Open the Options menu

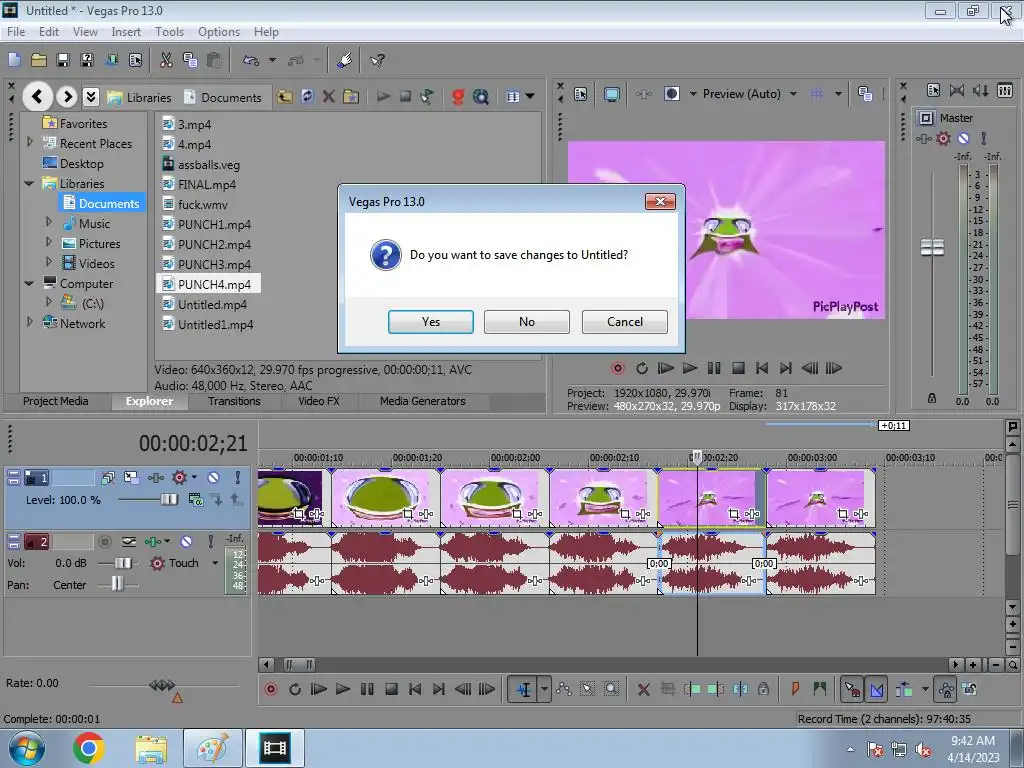pyautogui.click(x=219, y=31)
